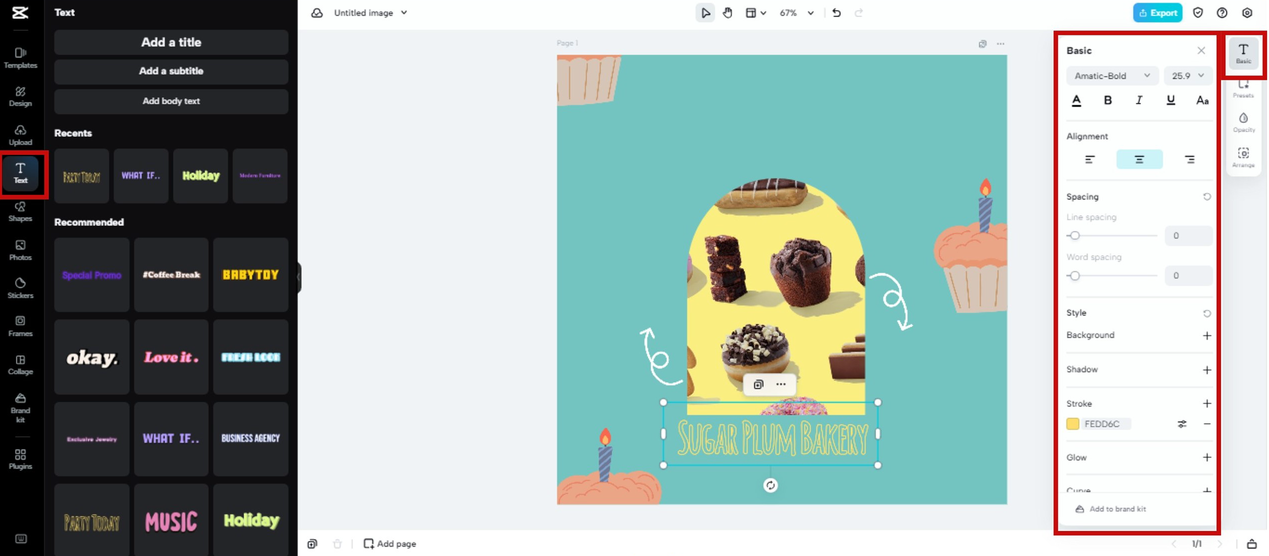The height and width of the screenshot is (556, 1269).
Task: Open the Stickers sidebar panel
Action: pyautogui.click(x=20, y=288)
